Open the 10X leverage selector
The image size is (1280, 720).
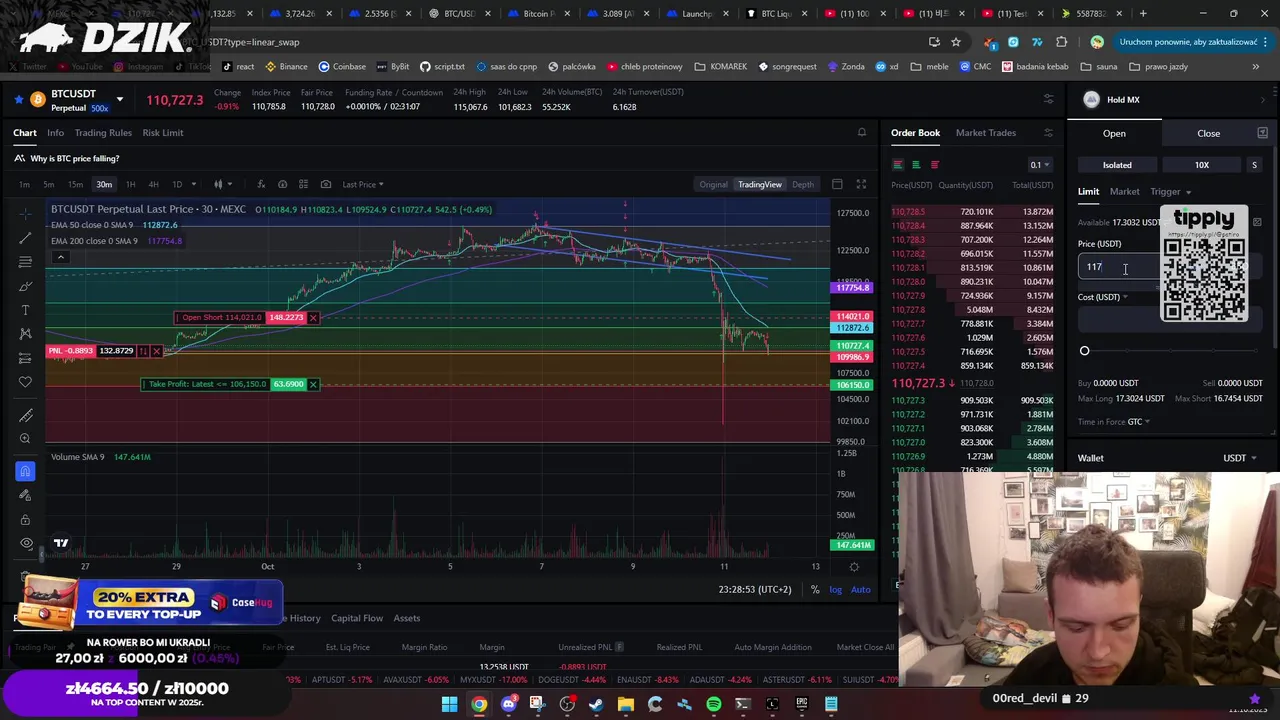coord(1202,165)
